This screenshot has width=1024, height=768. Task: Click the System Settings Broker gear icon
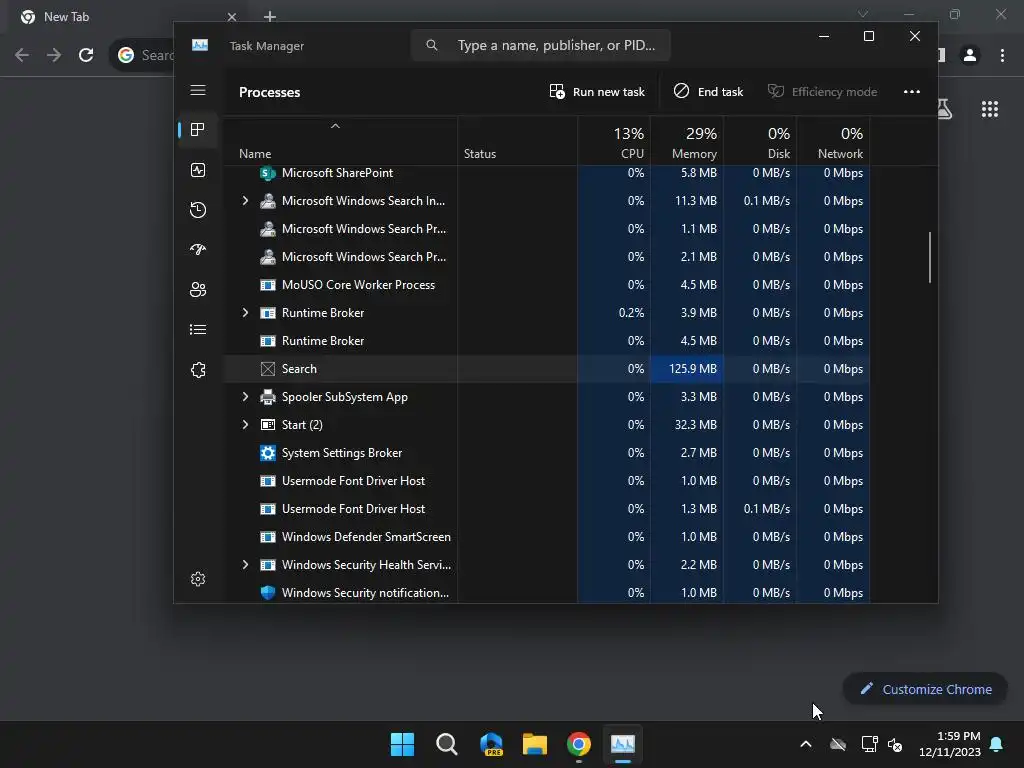pos(268,453)
